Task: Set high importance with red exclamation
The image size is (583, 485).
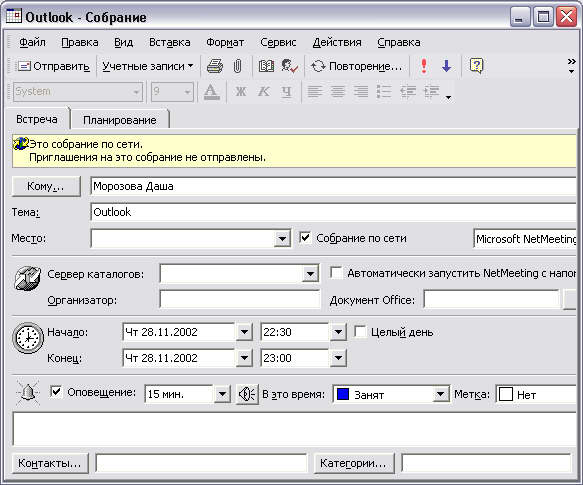Action: tap(424, 66)
